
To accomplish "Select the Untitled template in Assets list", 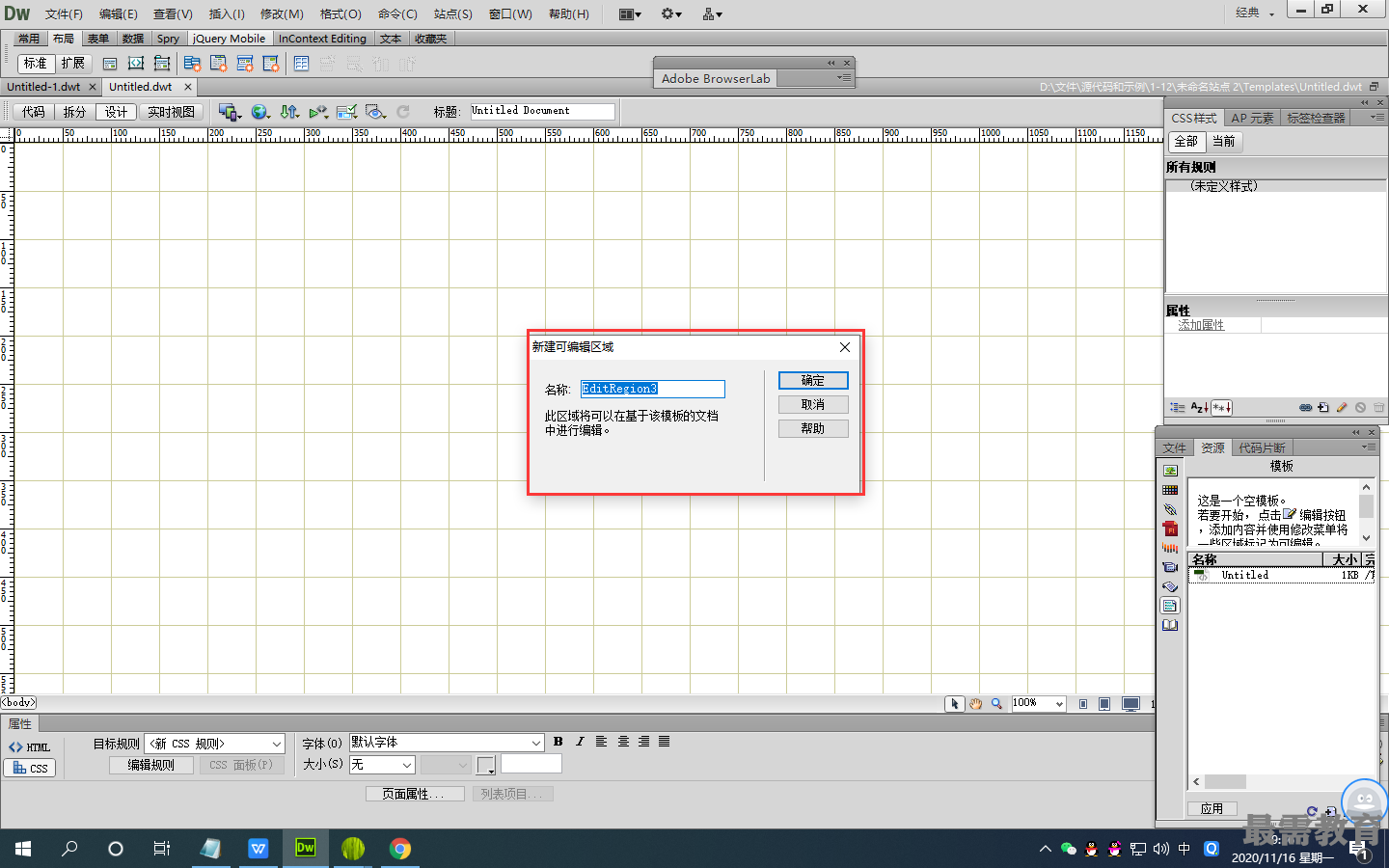I will pos(1281,575).
